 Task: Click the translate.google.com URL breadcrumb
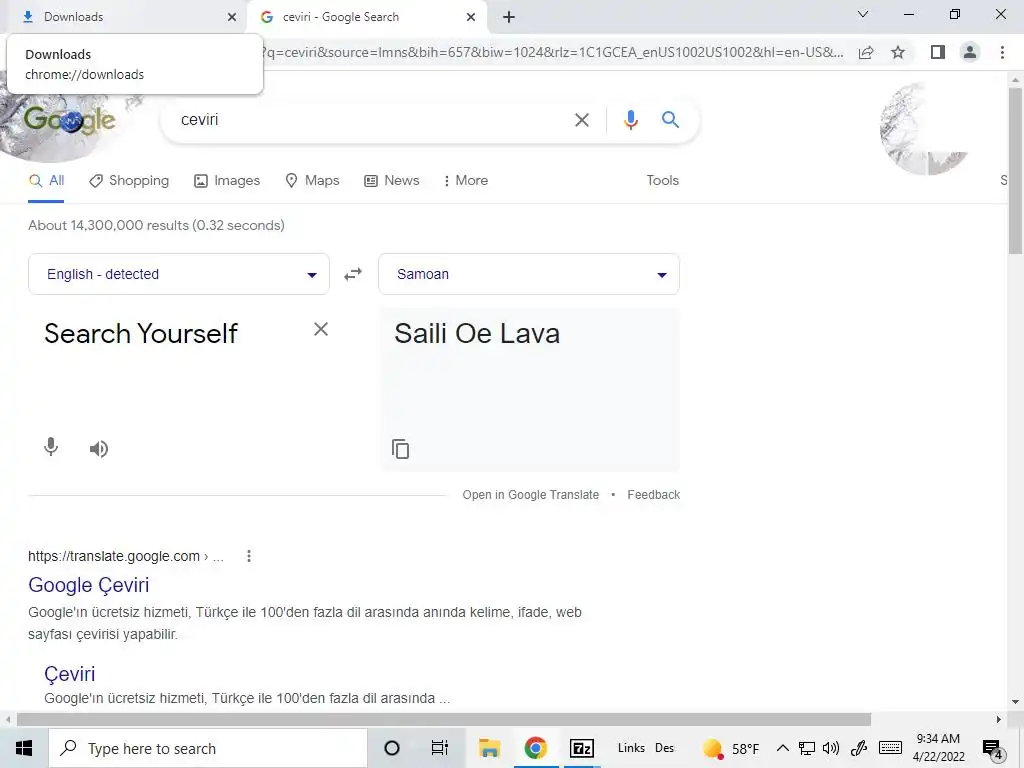[125, 556]
